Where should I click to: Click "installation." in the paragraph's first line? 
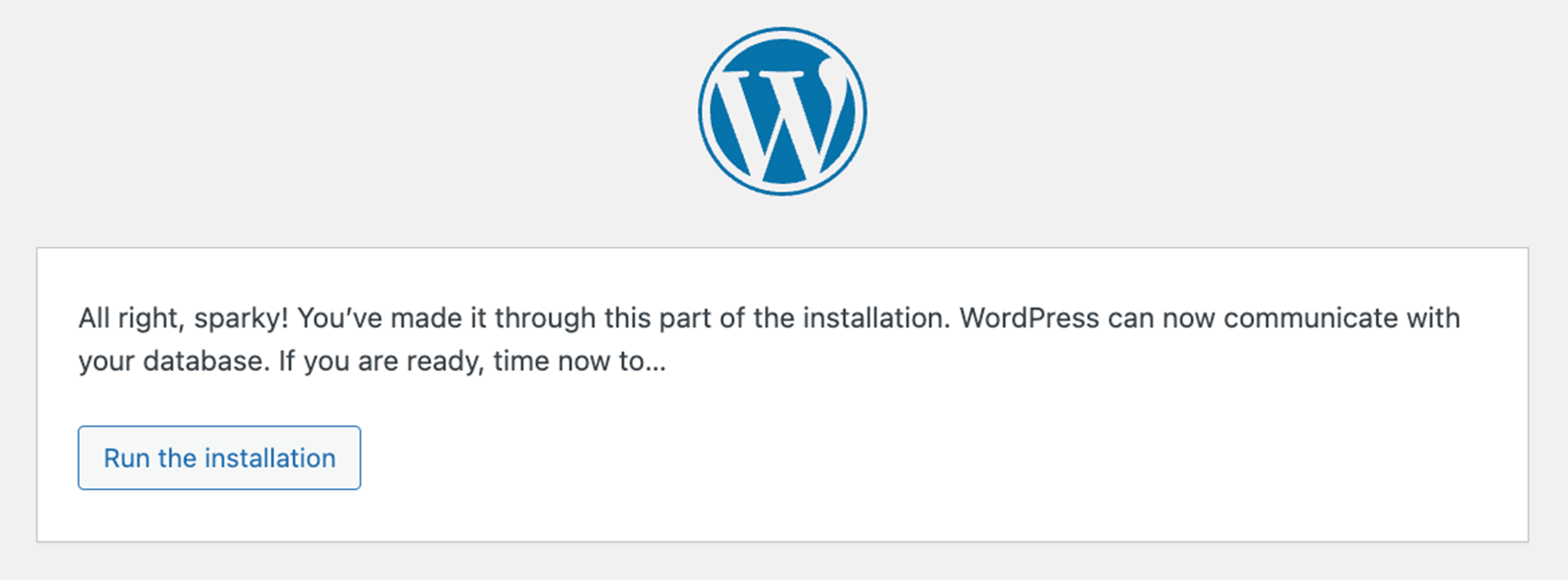(873, 319)
